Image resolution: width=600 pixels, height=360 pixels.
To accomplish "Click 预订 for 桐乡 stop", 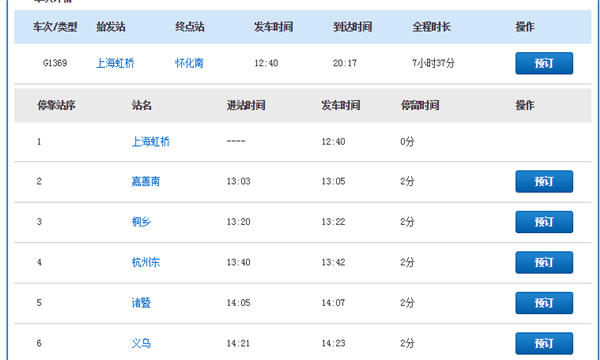I will (544, 222).
